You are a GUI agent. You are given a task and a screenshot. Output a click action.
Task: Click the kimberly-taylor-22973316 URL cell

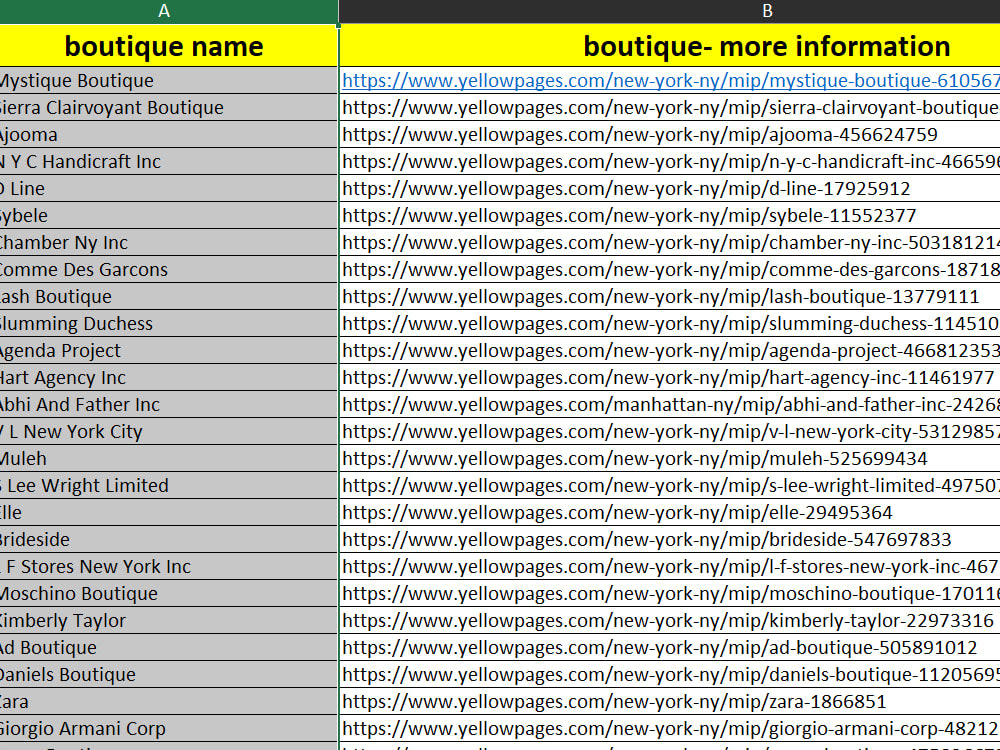[x=670, y=621]
